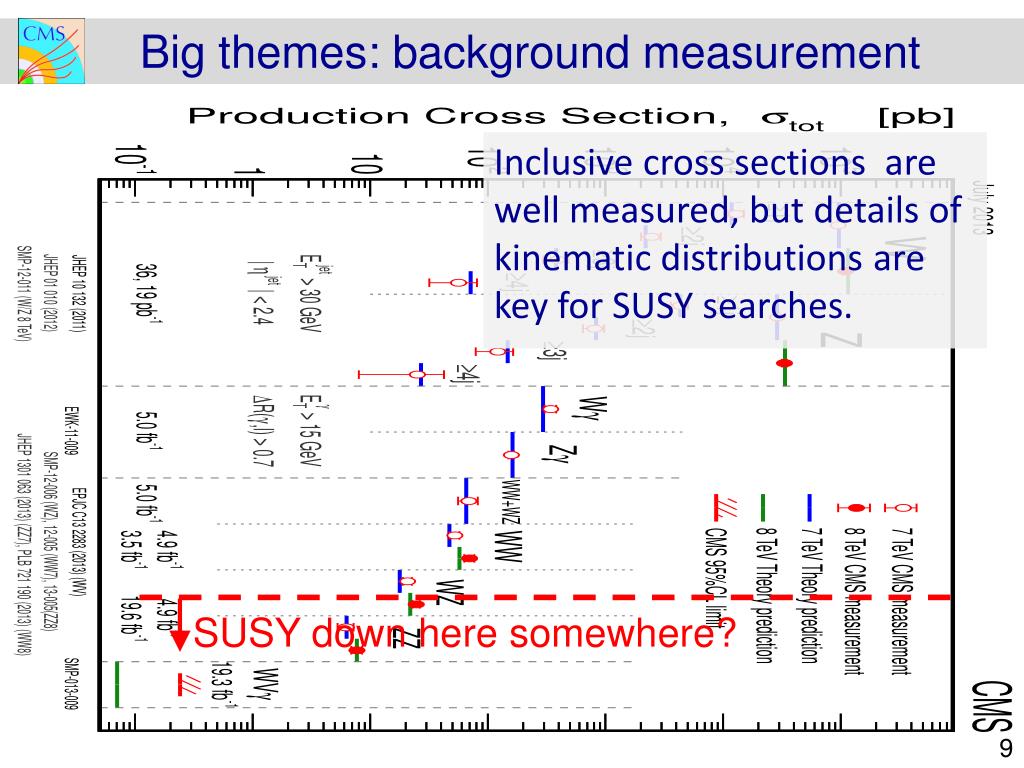Click the slide number 9
Screen dimensions: 1024x768
1006,748
